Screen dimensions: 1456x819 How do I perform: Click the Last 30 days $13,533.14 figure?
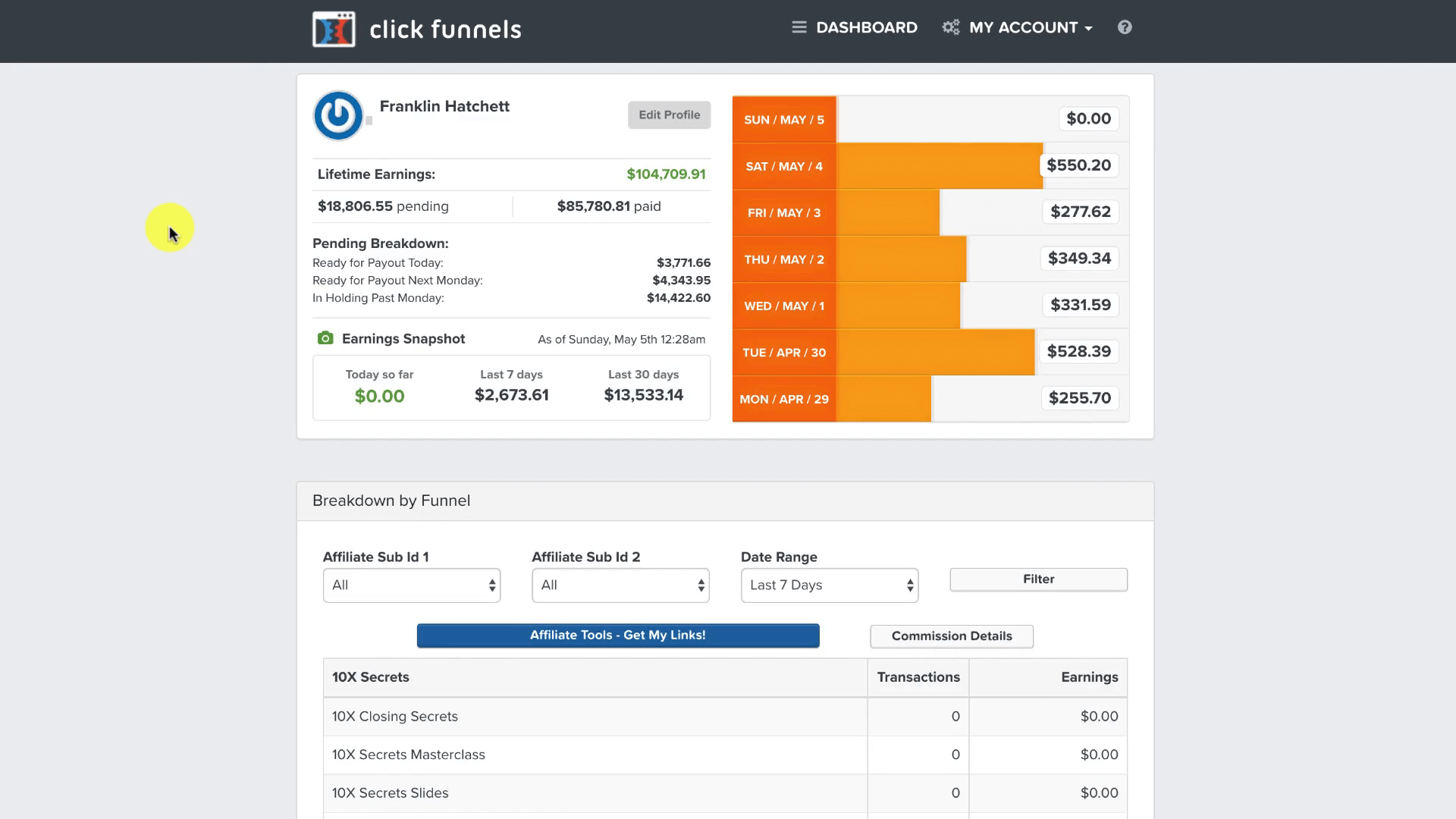coord(644,395)
